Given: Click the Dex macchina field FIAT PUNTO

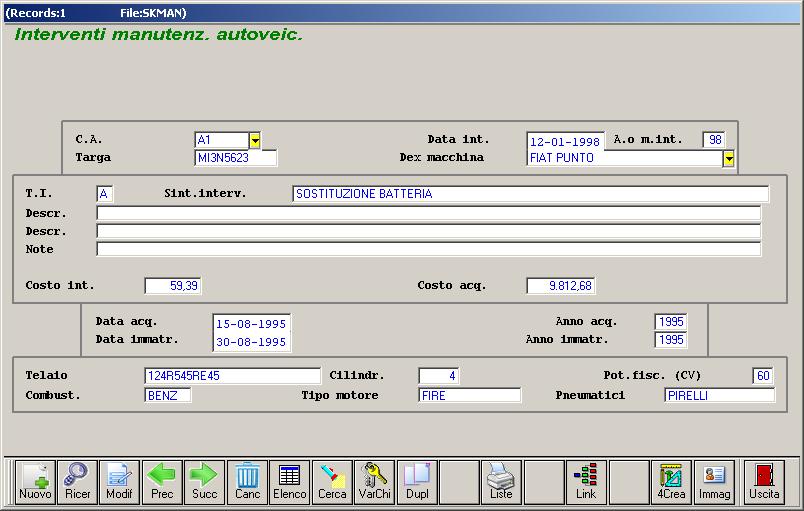Looking at the screenshot, I should click(x=625, y=158).
